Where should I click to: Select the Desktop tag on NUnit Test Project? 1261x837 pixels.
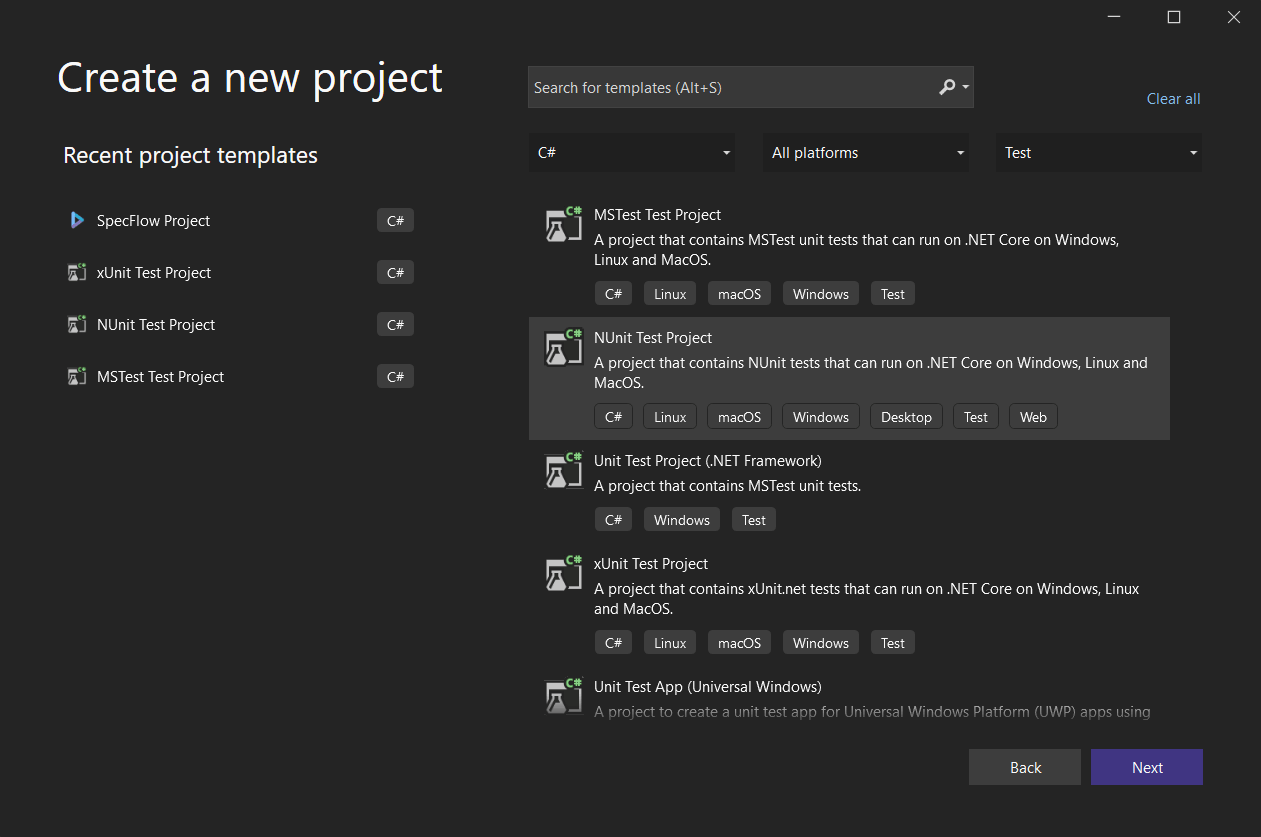(x=906, y=416)
